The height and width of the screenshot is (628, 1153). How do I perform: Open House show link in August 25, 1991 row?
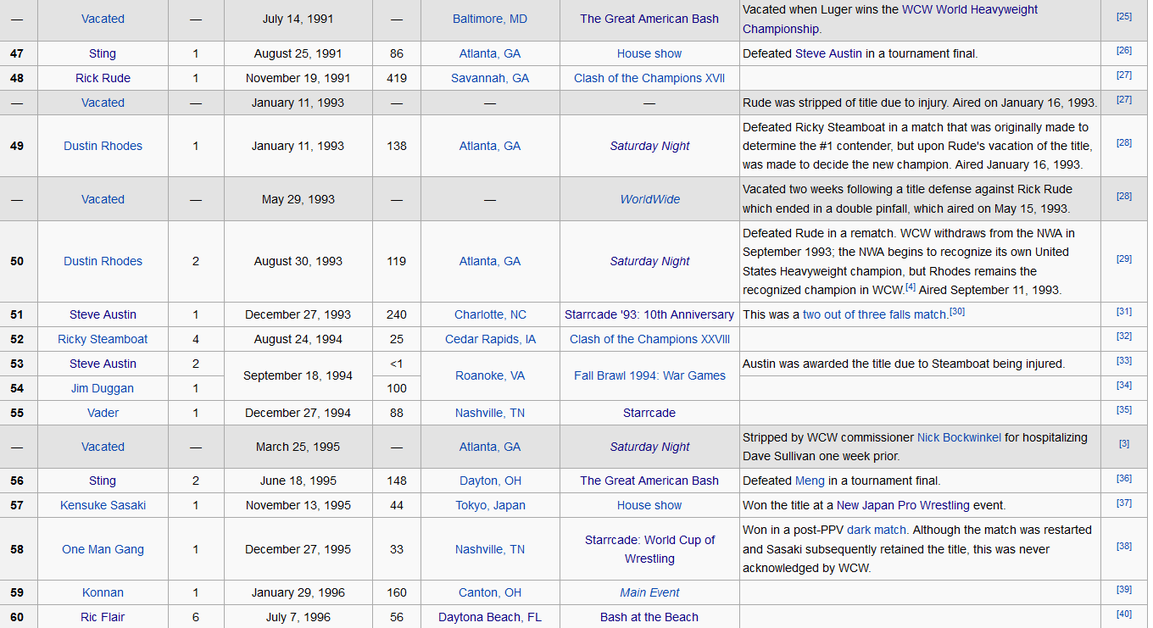click(649, 54)
